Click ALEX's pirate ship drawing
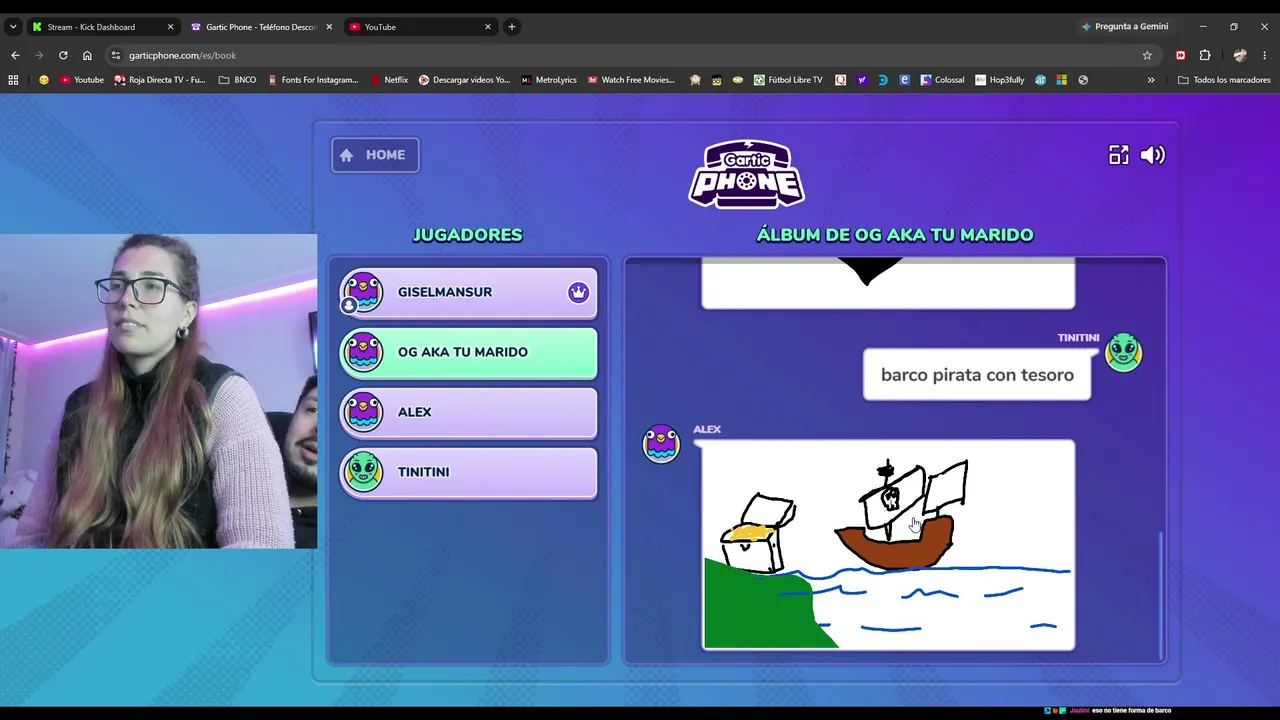This screenshot has height=720, width=1280. (x=889, y=545)
